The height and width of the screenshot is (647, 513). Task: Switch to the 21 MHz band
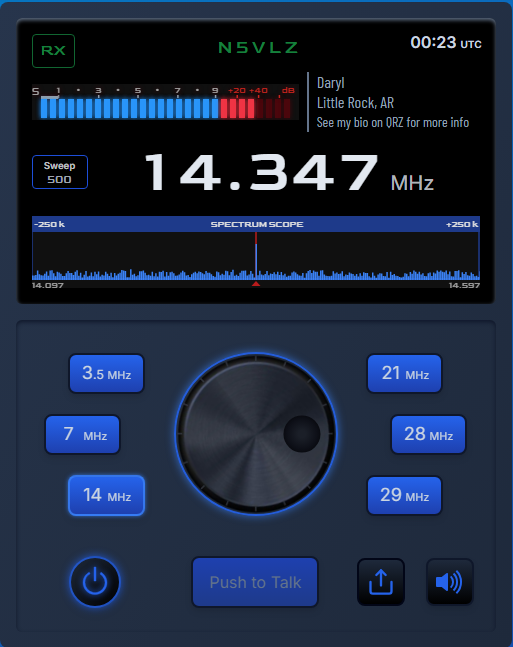click(404, 373)
